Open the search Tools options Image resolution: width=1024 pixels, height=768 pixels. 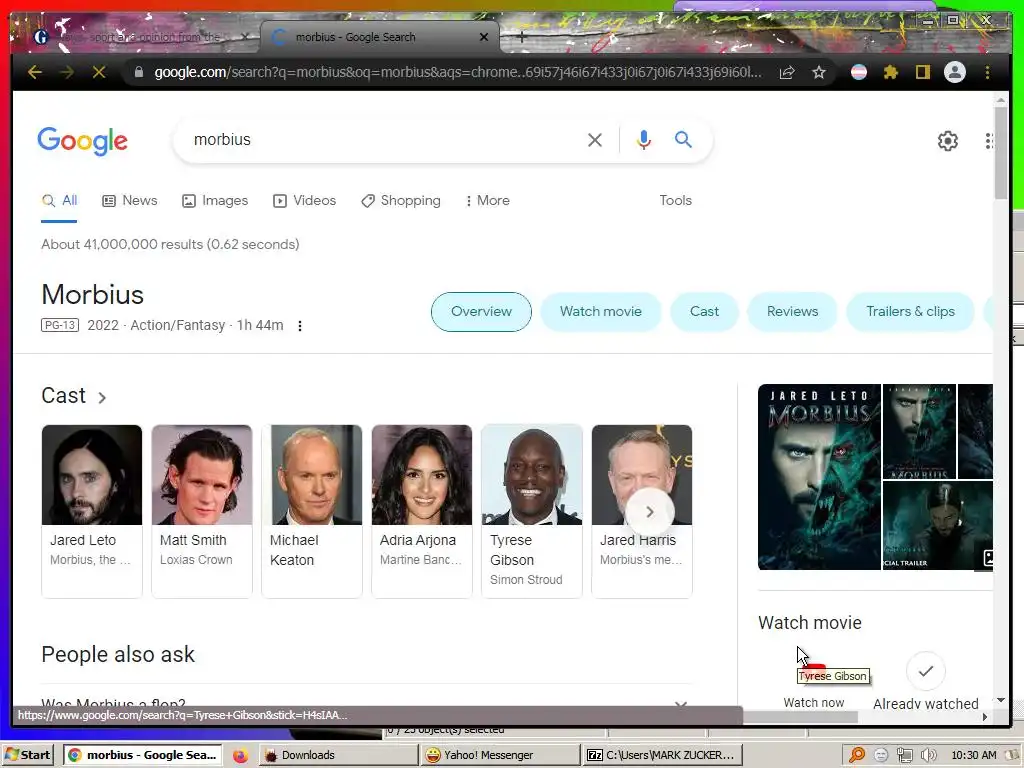tap(675, 200)
